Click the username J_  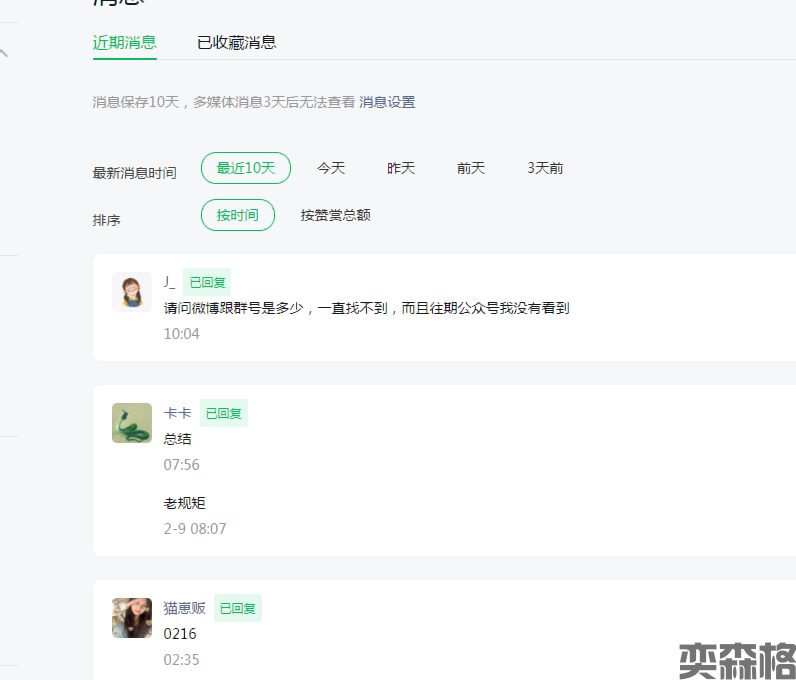click(170, 282)
